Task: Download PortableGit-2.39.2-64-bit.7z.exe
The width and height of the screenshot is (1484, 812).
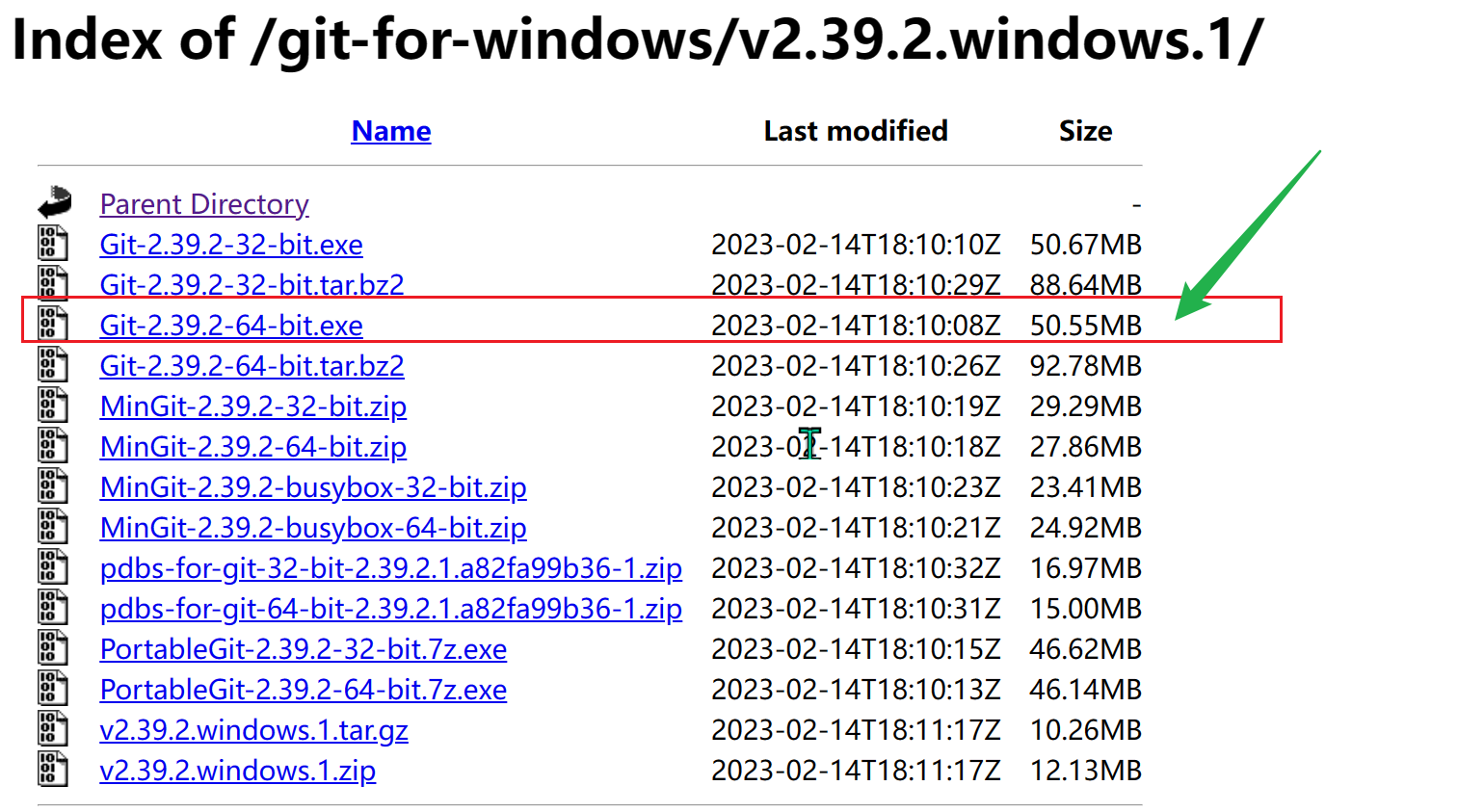Action: 304,690
